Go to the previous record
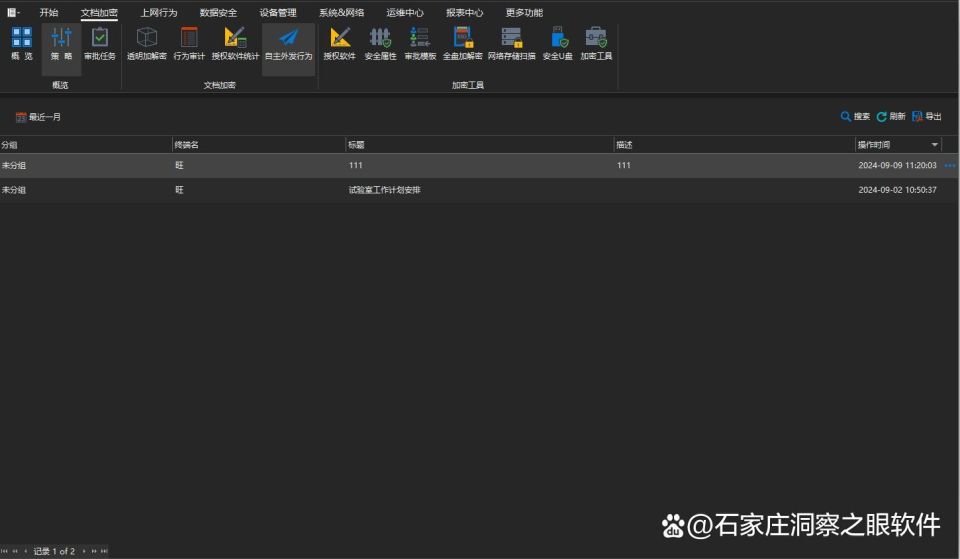Screen dimensions: 960x559 pyautogui.click(x=25, y=551)
